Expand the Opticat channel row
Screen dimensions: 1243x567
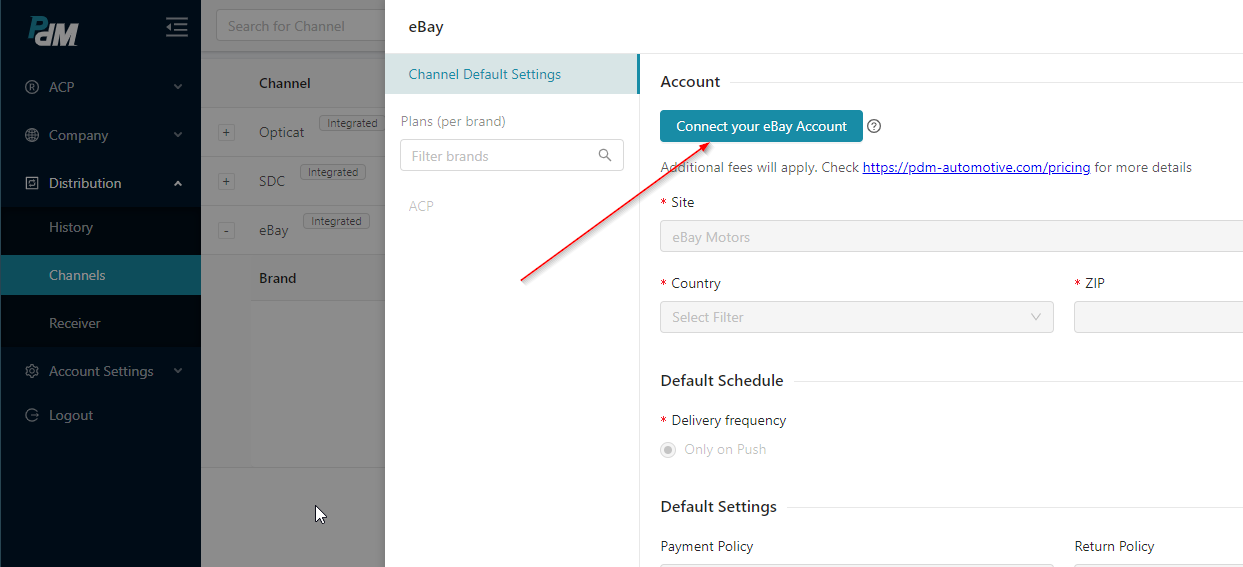click(226, 132)
